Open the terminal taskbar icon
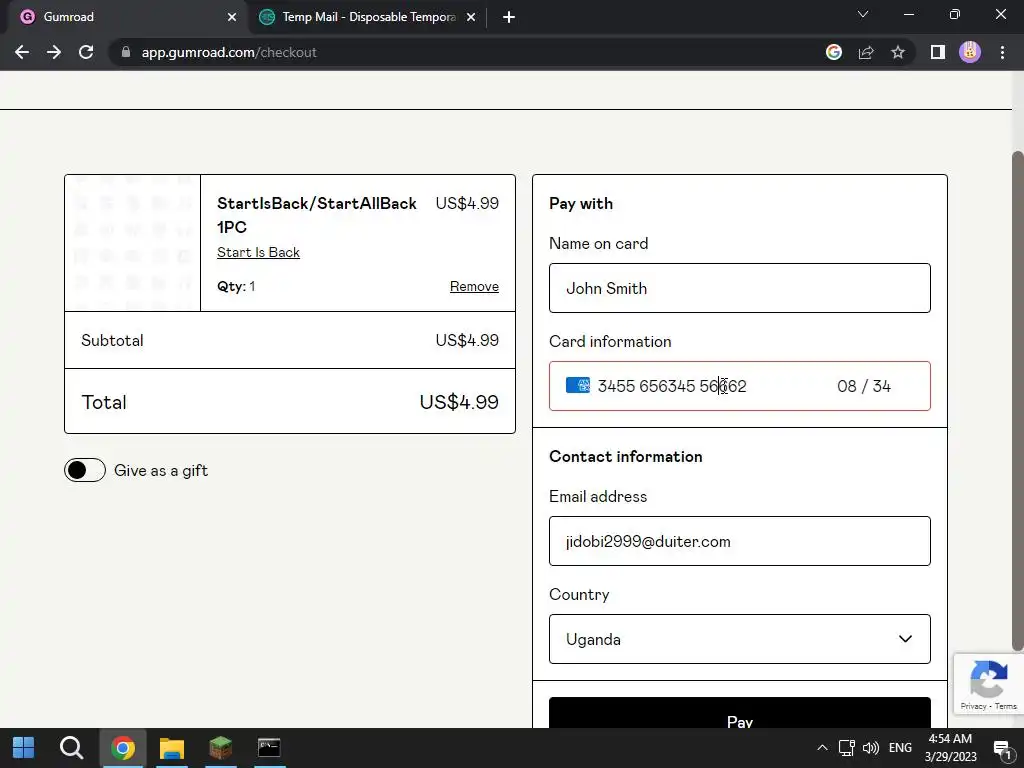The height and width of the screenshot is (768, 1024). (269, 748)
